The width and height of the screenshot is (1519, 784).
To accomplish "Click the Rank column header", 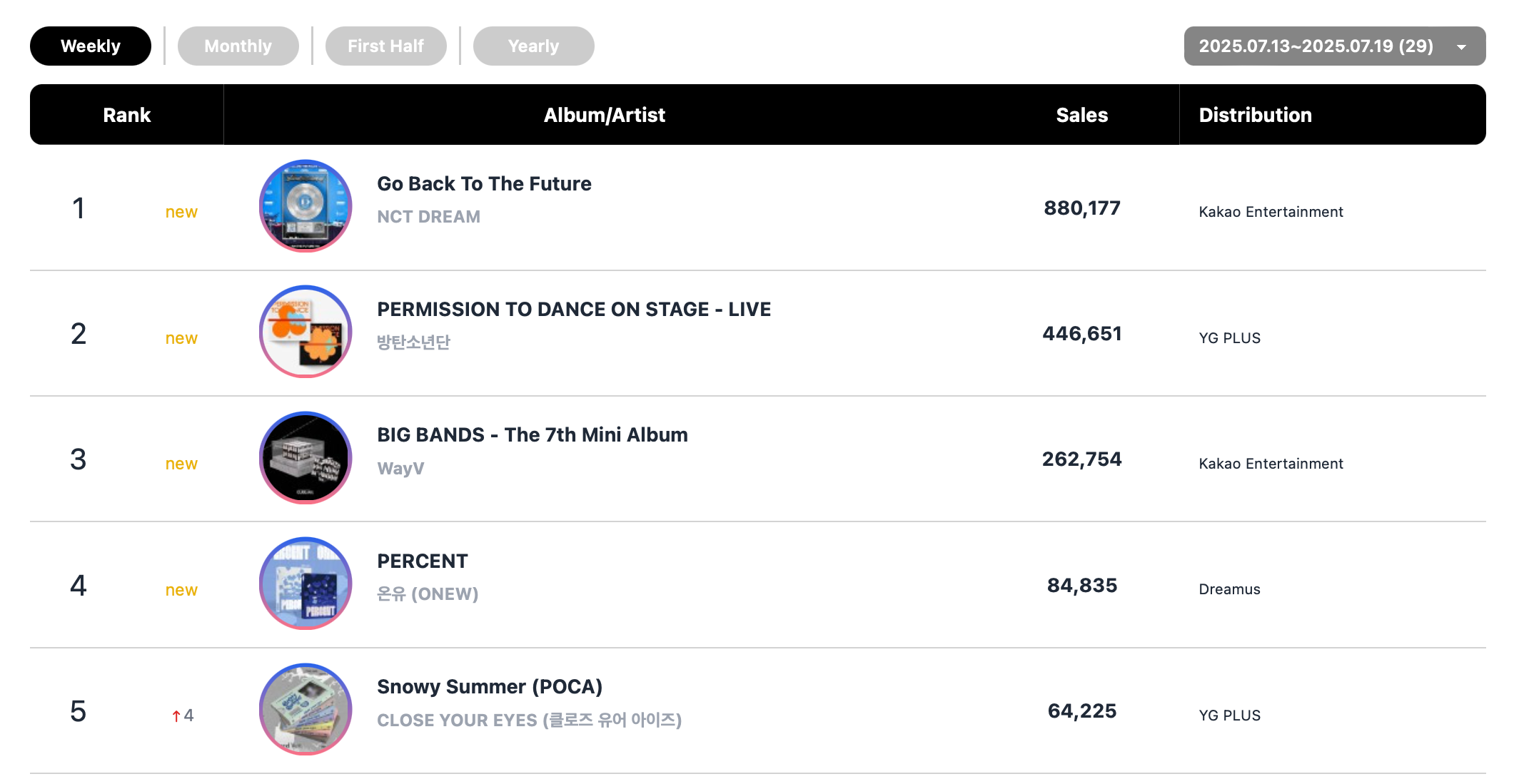I will click(127, 115).
